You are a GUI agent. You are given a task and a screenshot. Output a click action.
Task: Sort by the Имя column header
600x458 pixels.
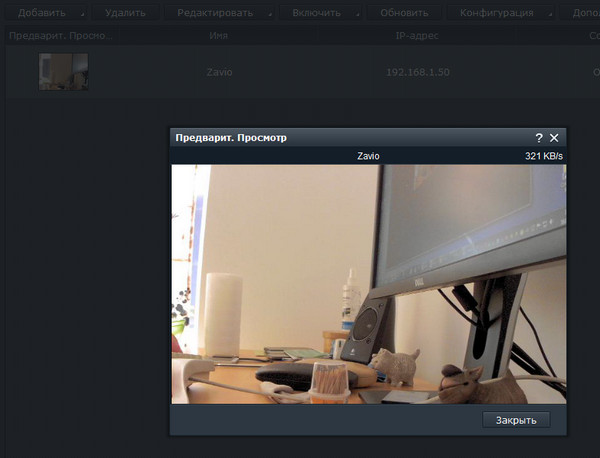click(x=218, y=35)
